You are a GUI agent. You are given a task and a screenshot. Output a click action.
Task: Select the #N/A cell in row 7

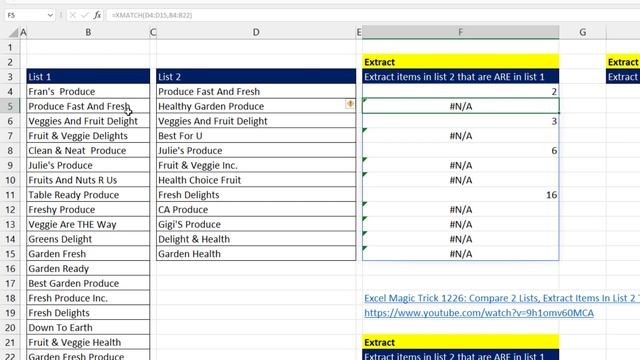tap(460, 136)
